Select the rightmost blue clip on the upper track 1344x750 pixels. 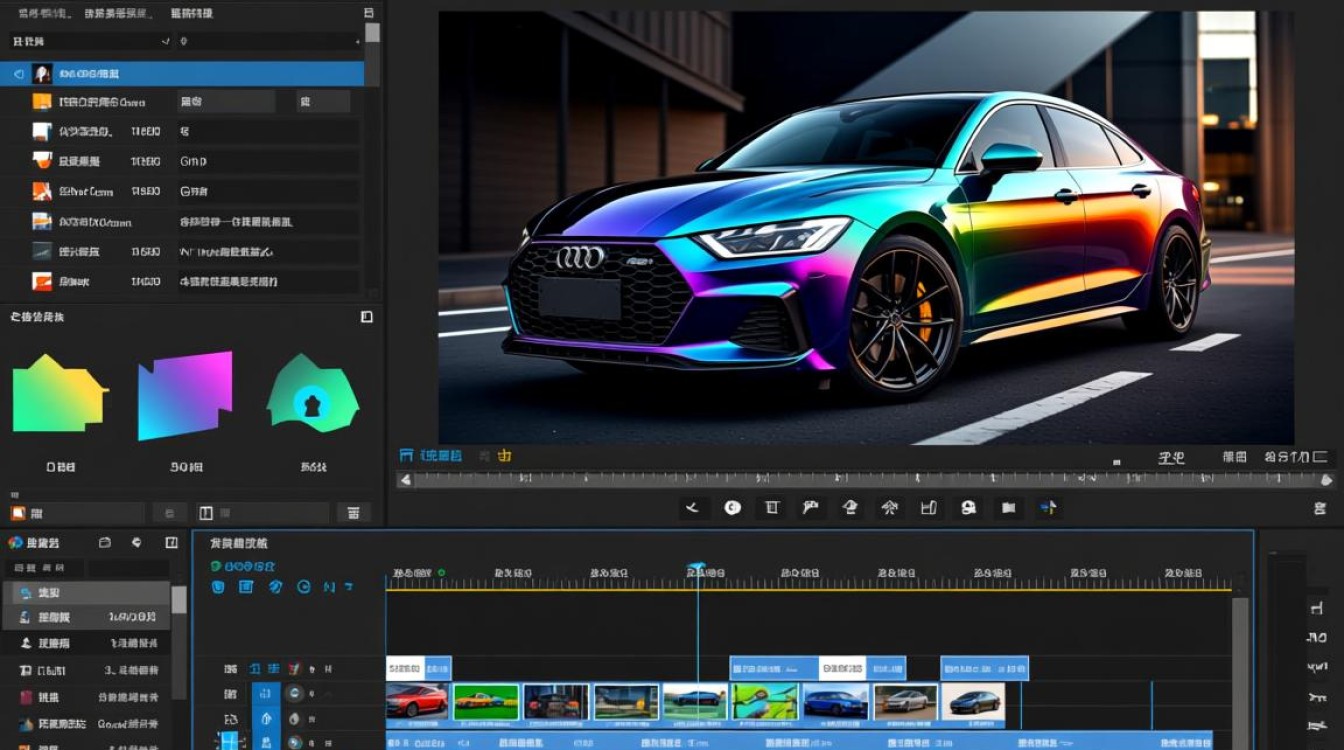tap(984, 668)
